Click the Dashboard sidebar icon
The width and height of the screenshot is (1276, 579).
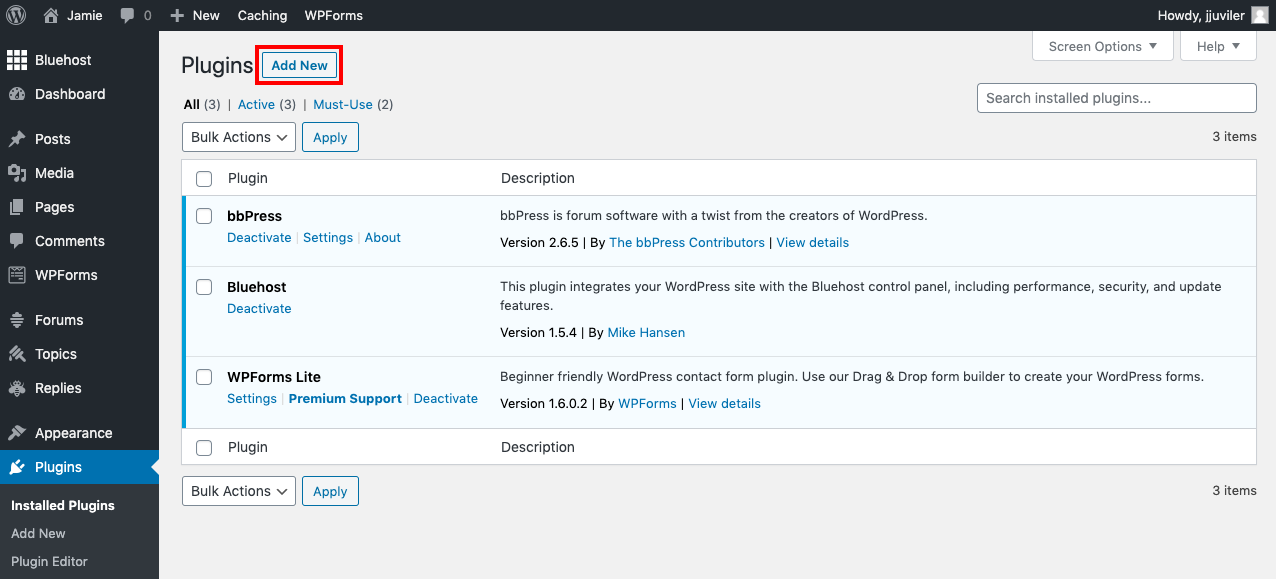pyautogui.click(x=17, y=94)
